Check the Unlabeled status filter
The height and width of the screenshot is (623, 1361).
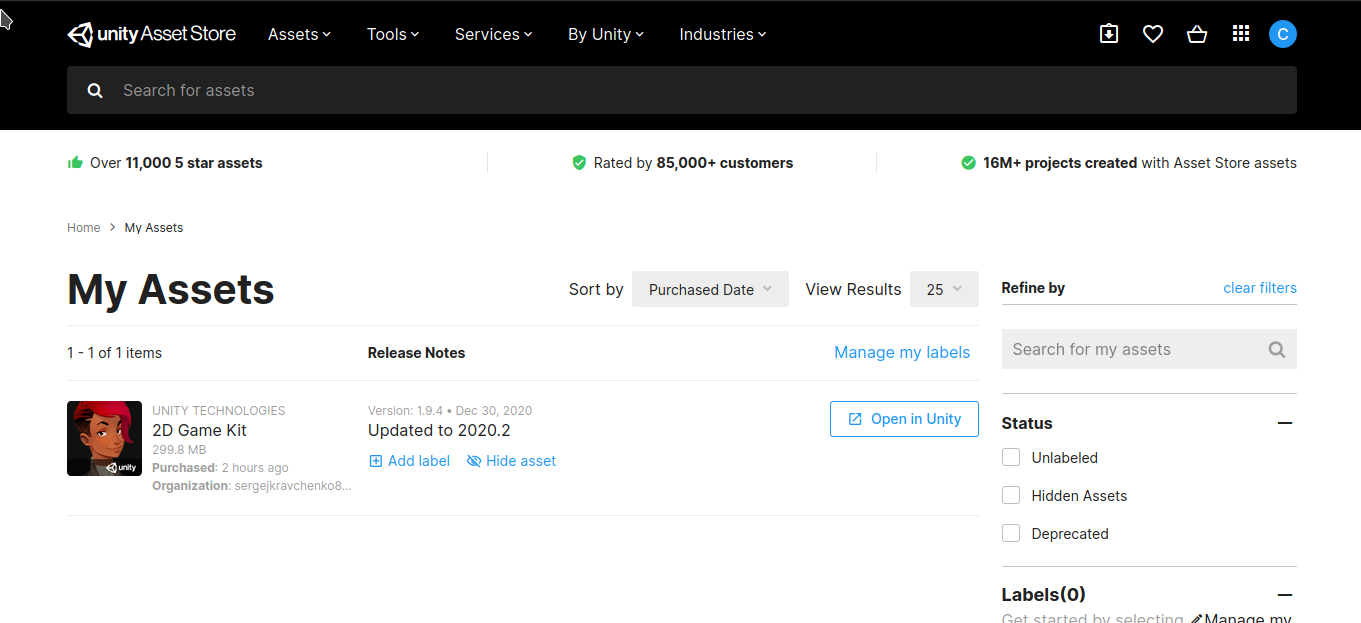coord(1011,457)
